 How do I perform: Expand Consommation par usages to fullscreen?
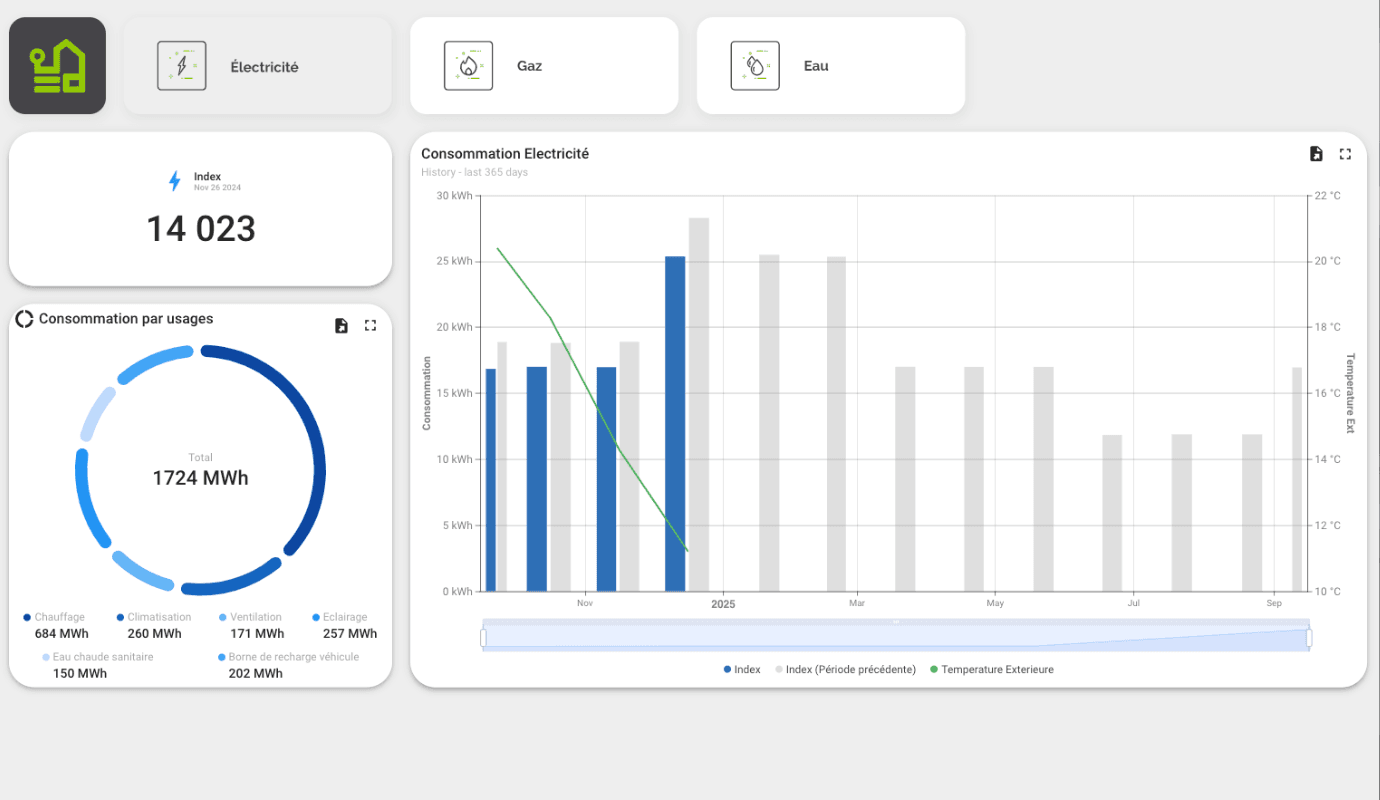coord(370,326)
